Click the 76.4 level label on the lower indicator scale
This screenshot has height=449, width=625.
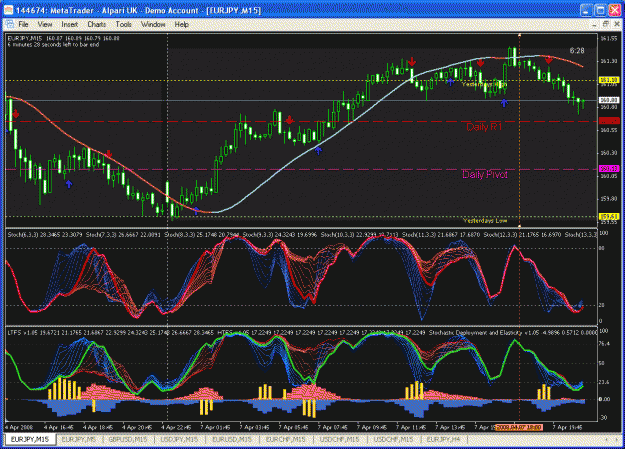(x=604, y=344)
